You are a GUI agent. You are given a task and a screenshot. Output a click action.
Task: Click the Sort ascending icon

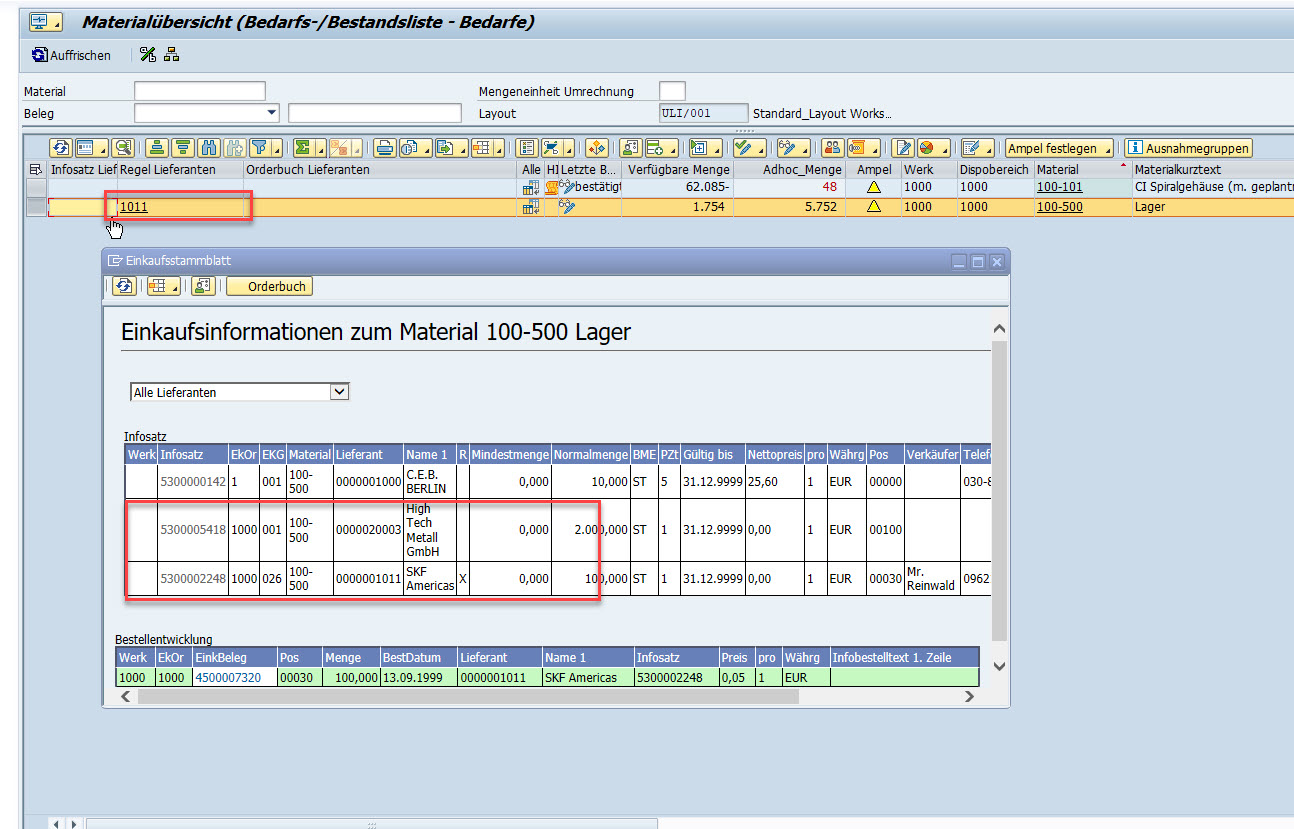[x=156, y=148]
